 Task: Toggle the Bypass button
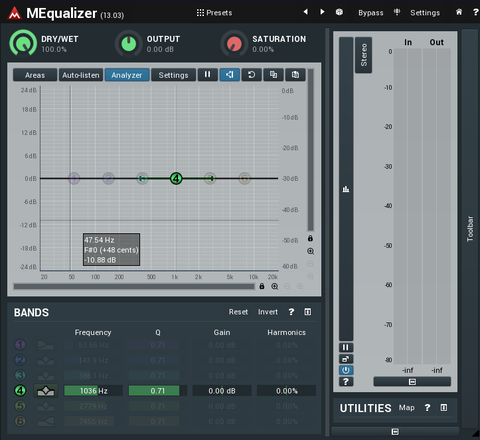[x=371, y=13]
